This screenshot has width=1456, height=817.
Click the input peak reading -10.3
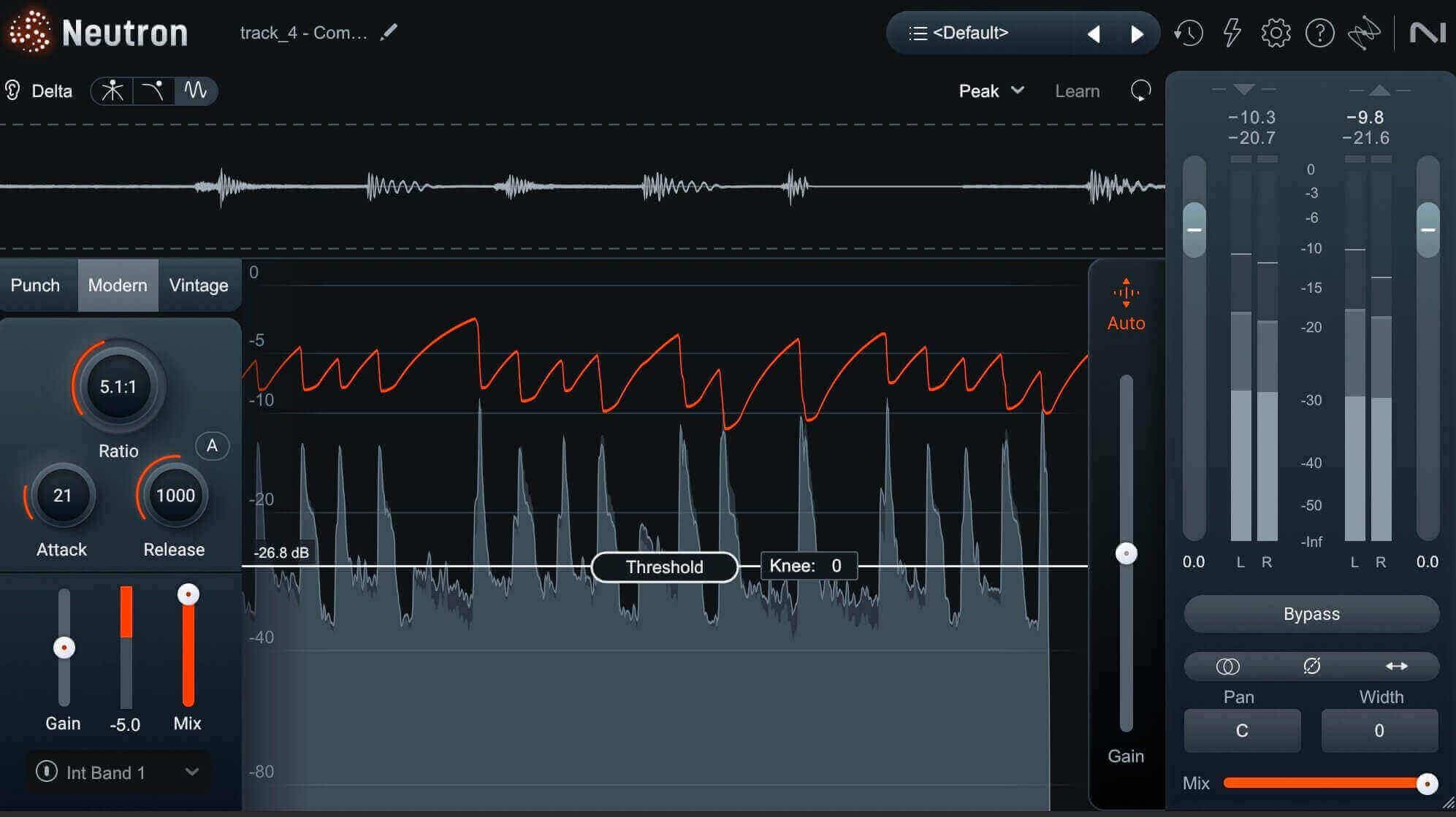click(x=1251, y=117)
